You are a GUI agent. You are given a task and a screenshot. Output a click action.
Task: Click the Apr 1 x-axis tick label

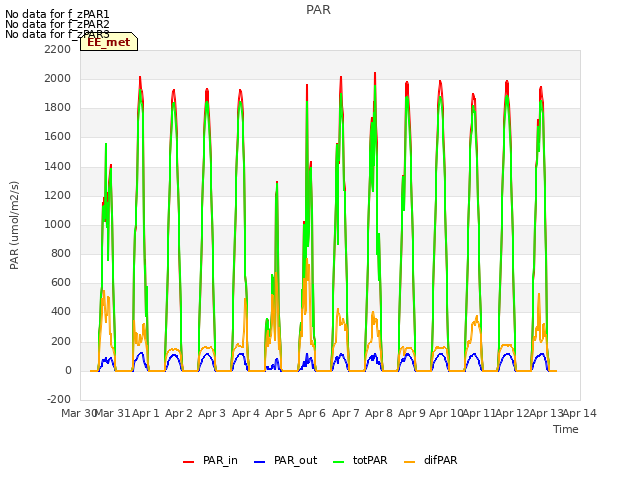(x=146, y=413)
